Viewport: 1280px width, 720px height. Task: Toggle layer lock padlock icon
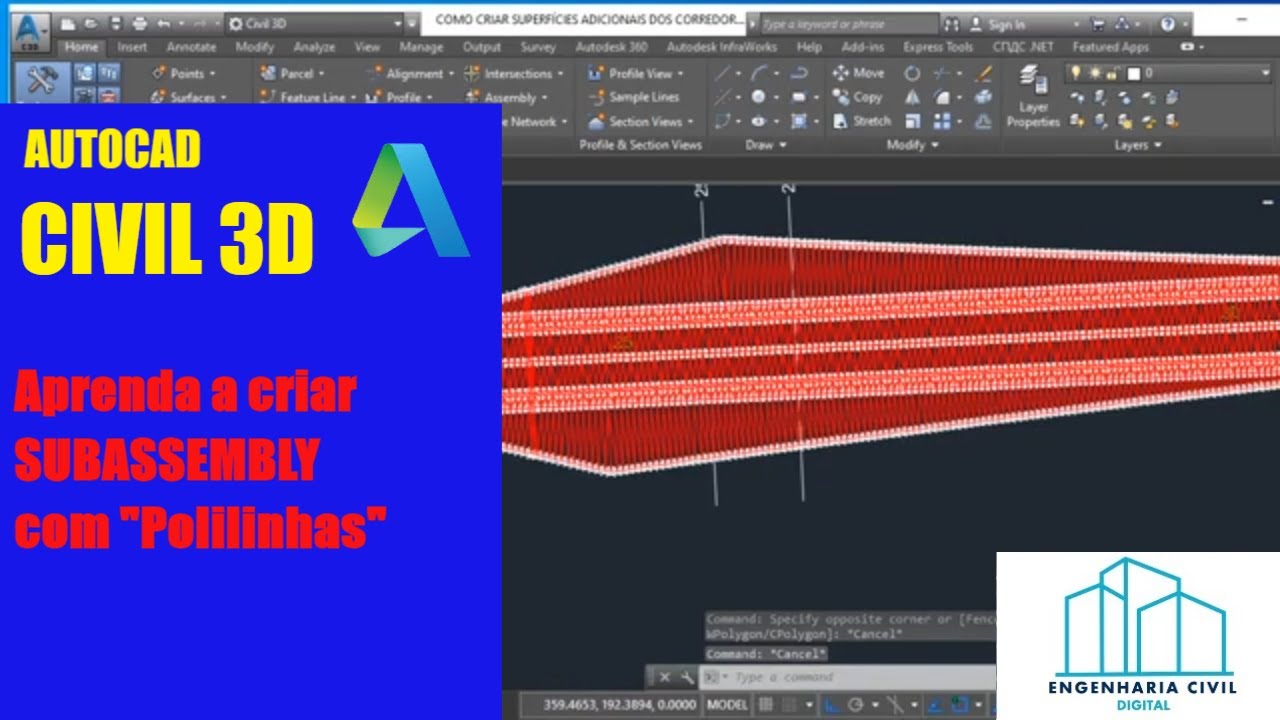[1113, 73]
